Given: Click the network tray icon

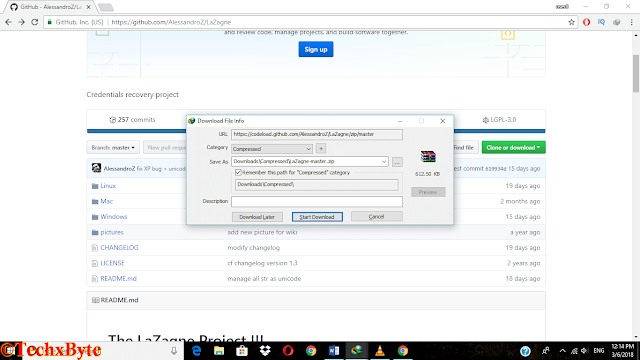Looking at the screenshot, I should click(574, 351).
